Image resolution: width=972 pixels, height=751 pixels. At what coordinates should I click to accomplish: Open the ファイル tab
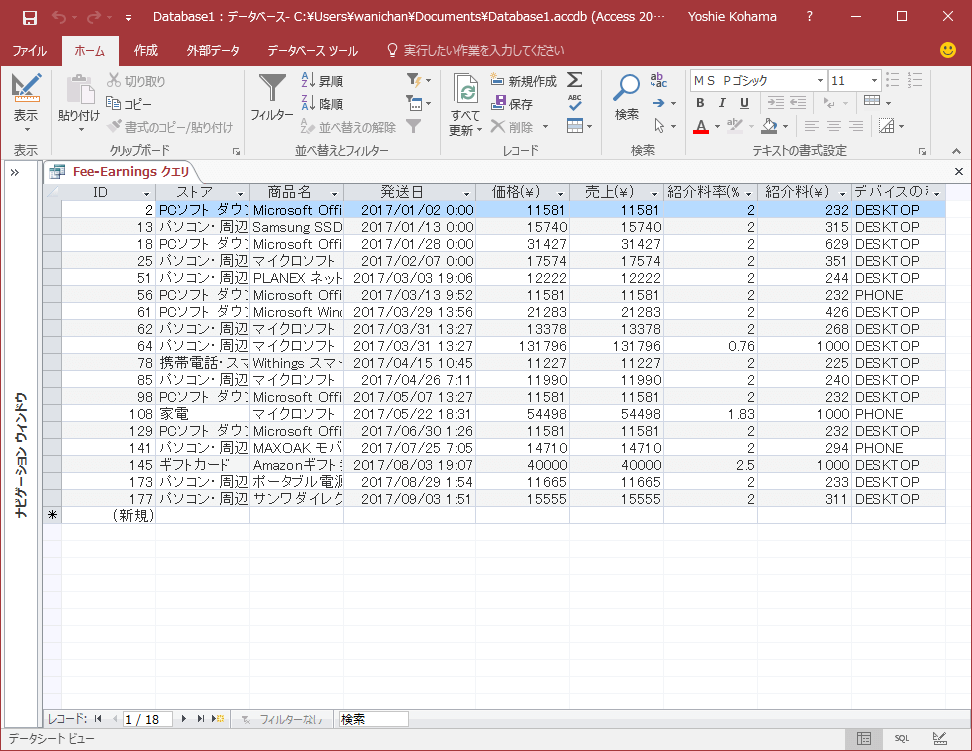coord(29,51)
